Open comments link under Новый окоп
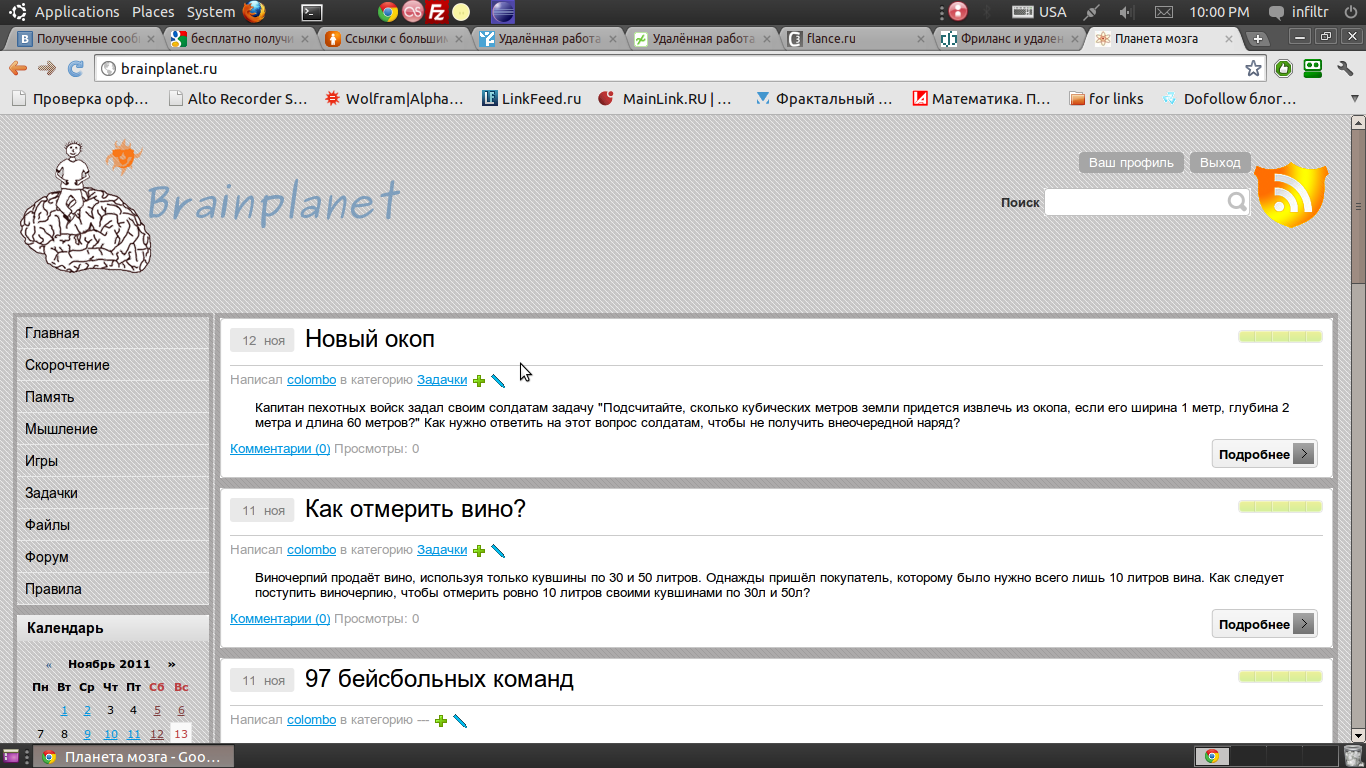 coord(280,449)
